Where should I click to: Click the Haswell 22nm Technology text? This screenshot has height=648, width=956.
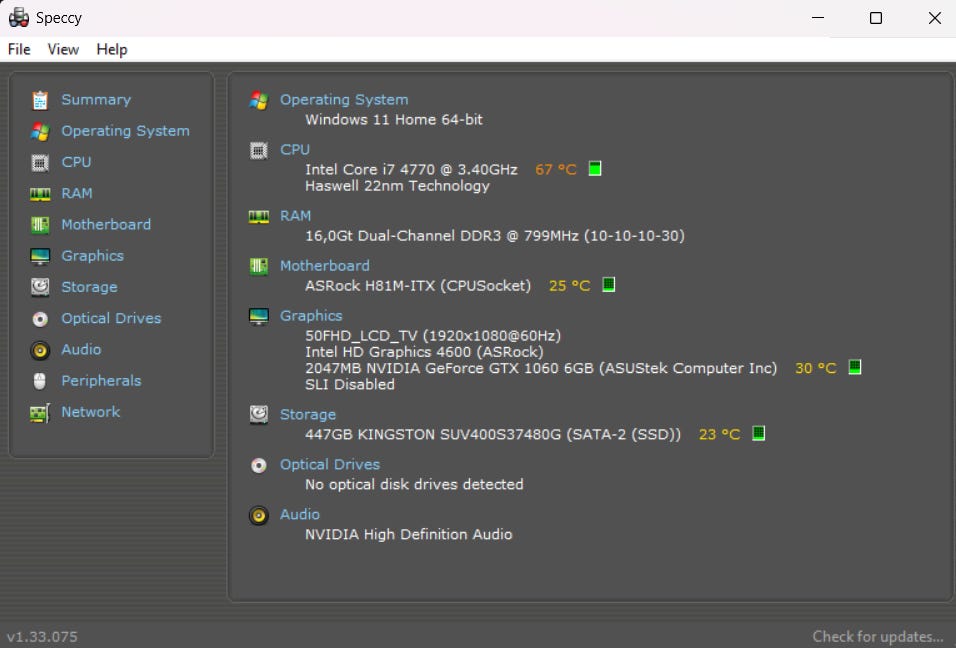[398, 186]
